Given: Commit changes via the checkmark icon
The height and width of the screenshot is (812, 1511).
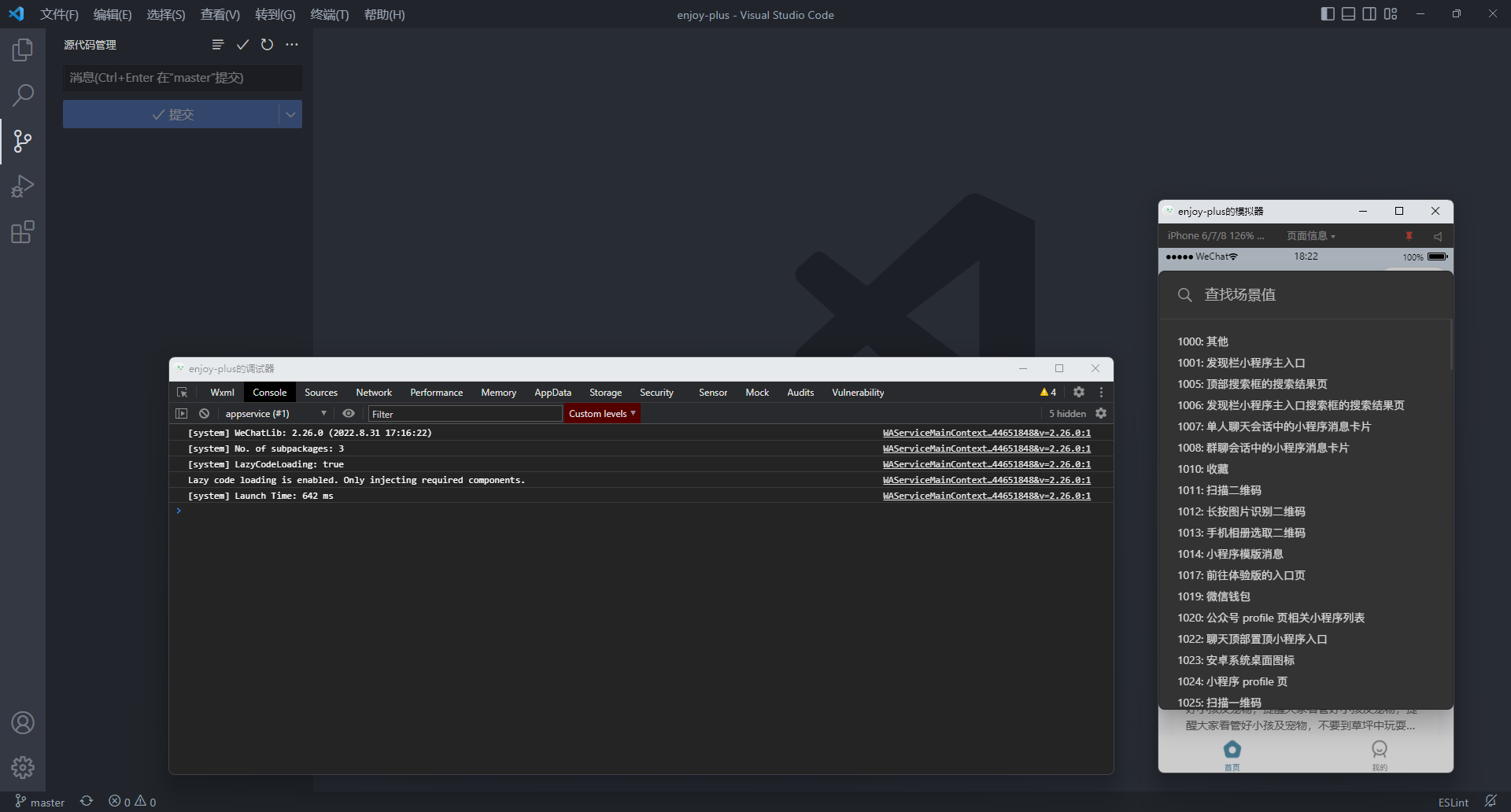Looking at the screenshot, I should click(242, 45).
